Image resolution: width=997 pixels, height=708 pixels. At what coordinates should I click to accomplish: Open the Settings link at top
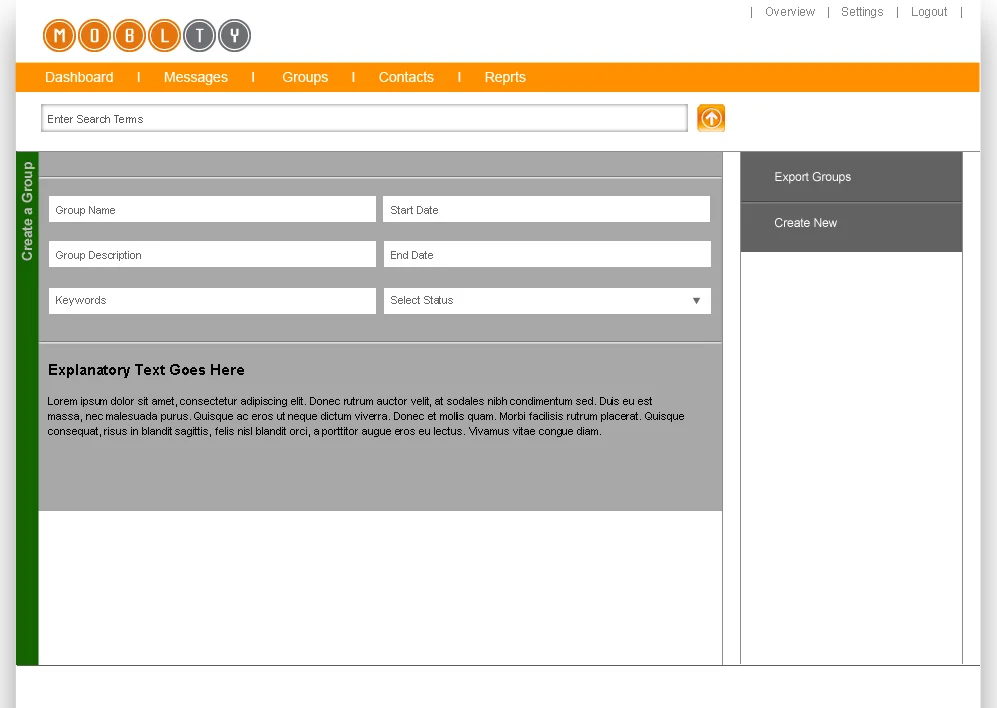click(862, 12)
